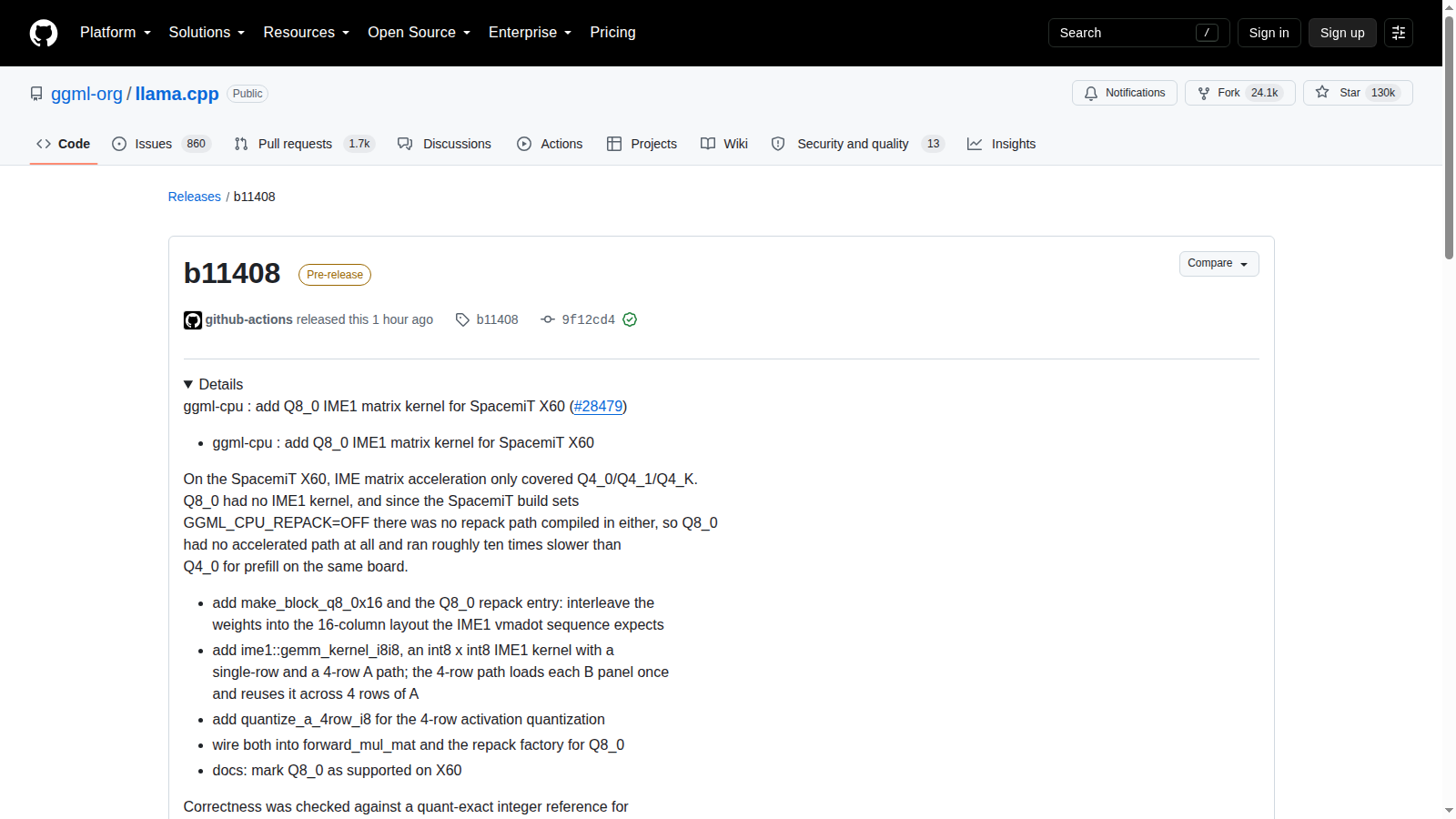Image resolution: width=1456 pixels, height=819 pixels.
Task: Go to the Pricing page
Action: (x=613, y=33)
